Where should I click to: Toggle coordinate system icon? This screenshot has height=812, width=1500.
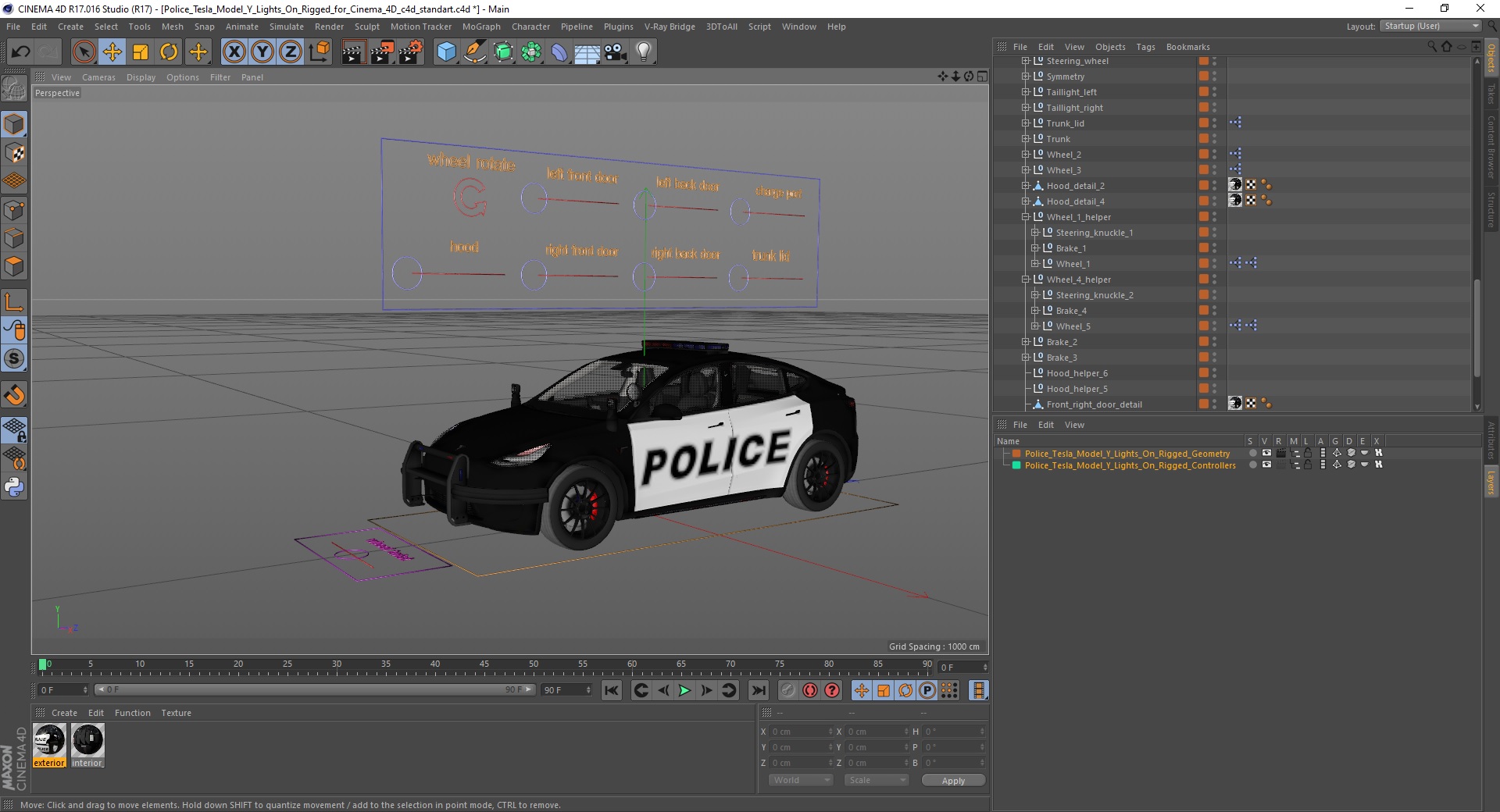point(319,52)
